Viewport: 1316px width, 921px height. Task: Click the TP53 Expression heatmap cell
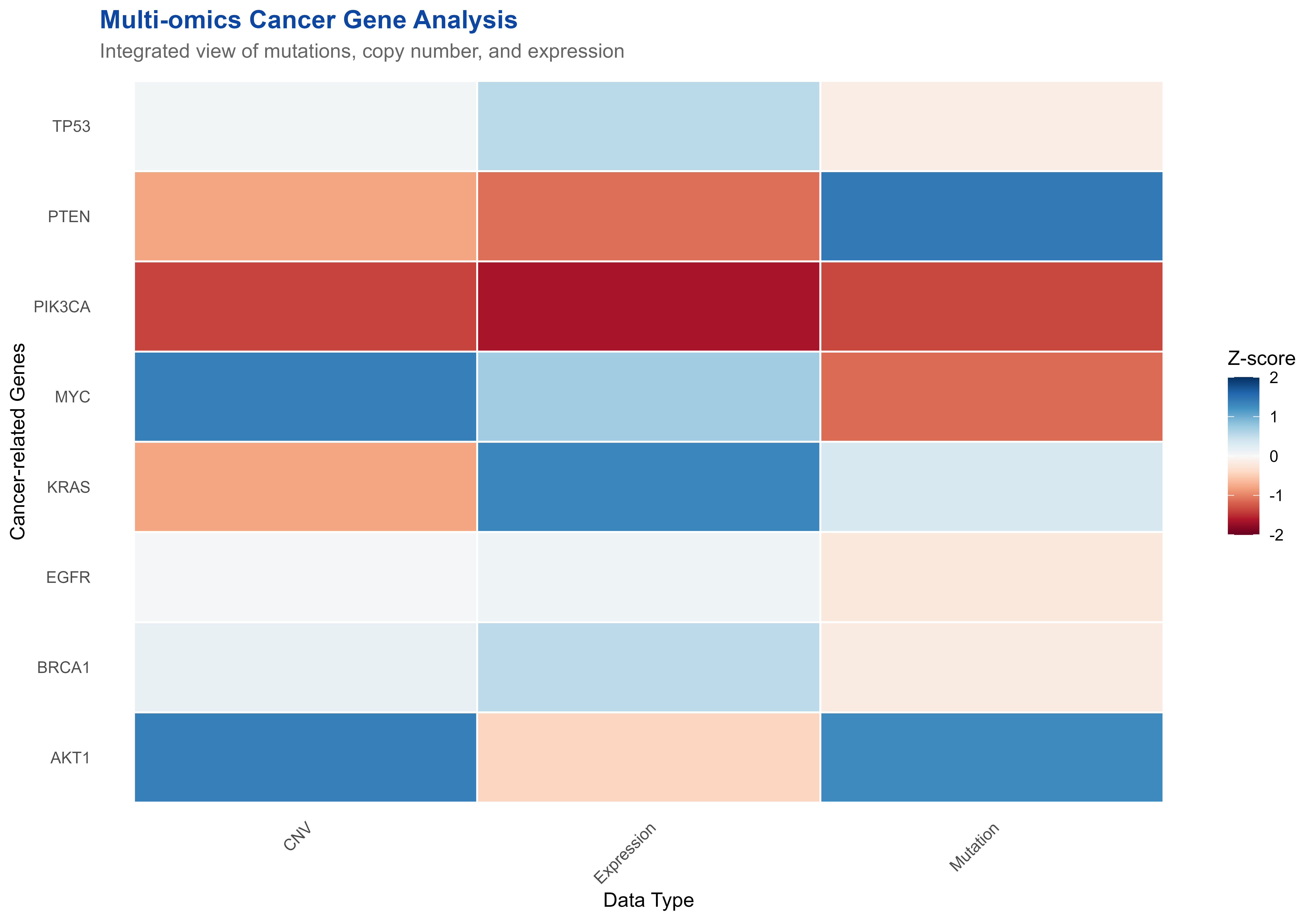pos(648,126)
